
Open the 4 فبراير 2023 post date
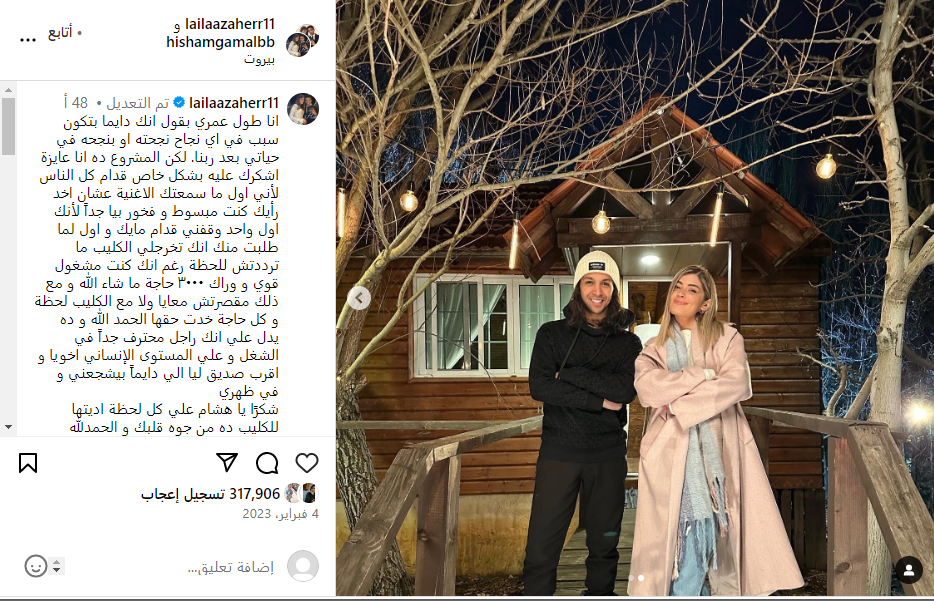tap(281, 513)
